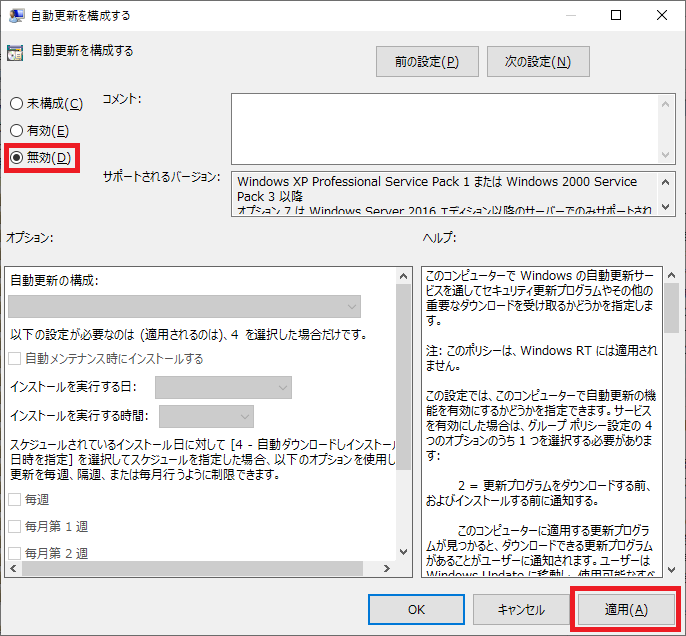Click the キャンセル button

point(521,609)
